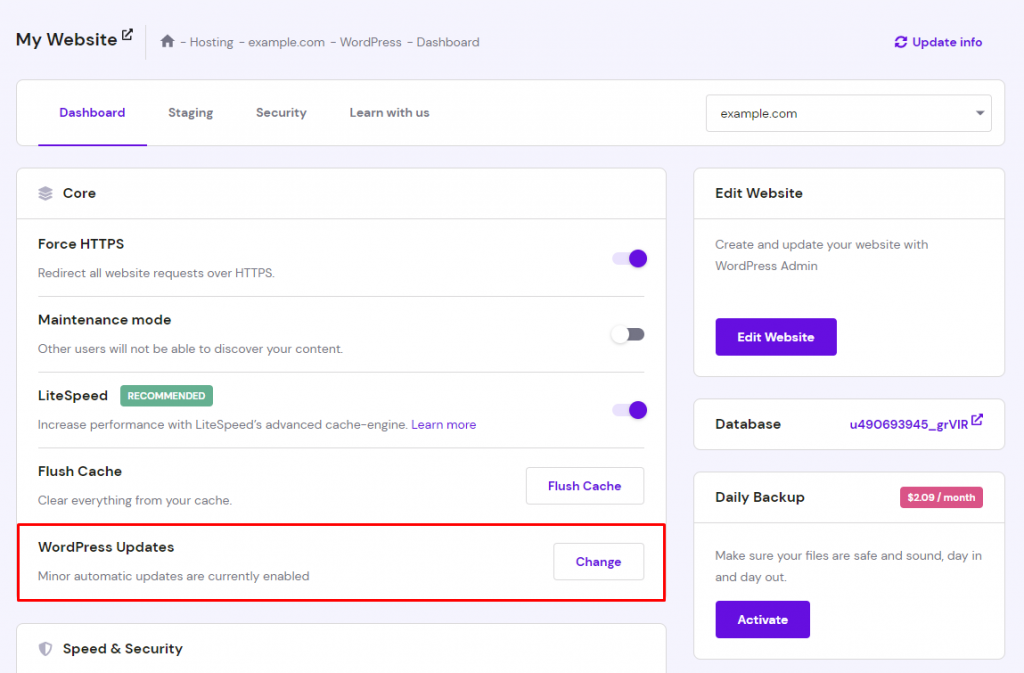Click the external link icon beside My Website
Image resolution: width=1024 pixels, height=673 pixels.
pyautogui.click(x=127, y=35)
